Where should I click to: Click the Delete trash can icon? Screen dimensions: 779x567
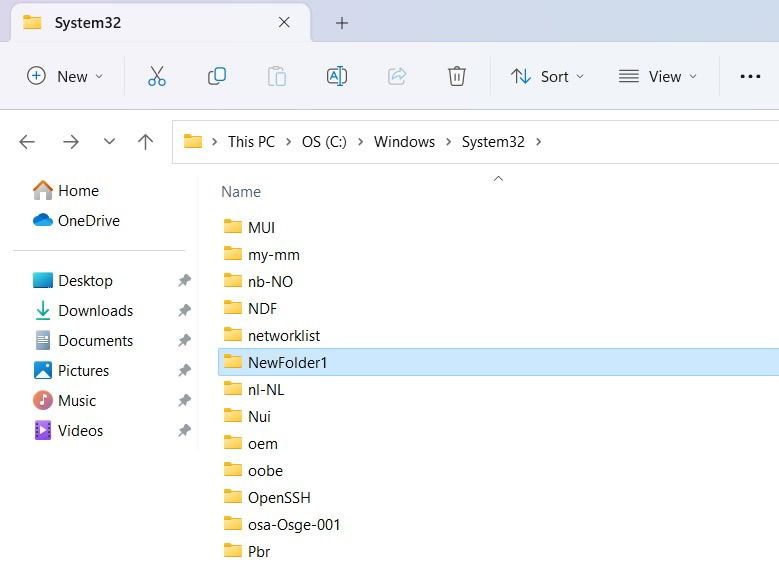[x=457, y=77]
